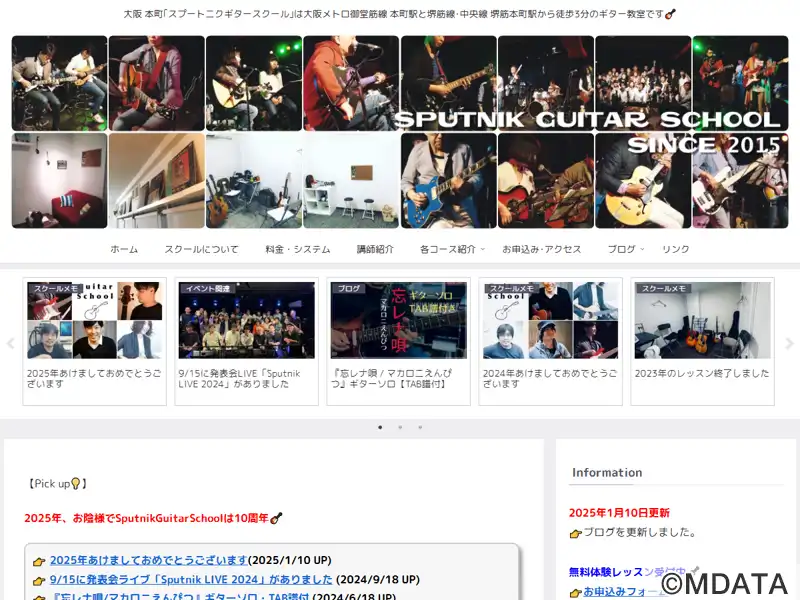Open お申込み・アクセス menu item
The image size is (800, 600).
542,249
